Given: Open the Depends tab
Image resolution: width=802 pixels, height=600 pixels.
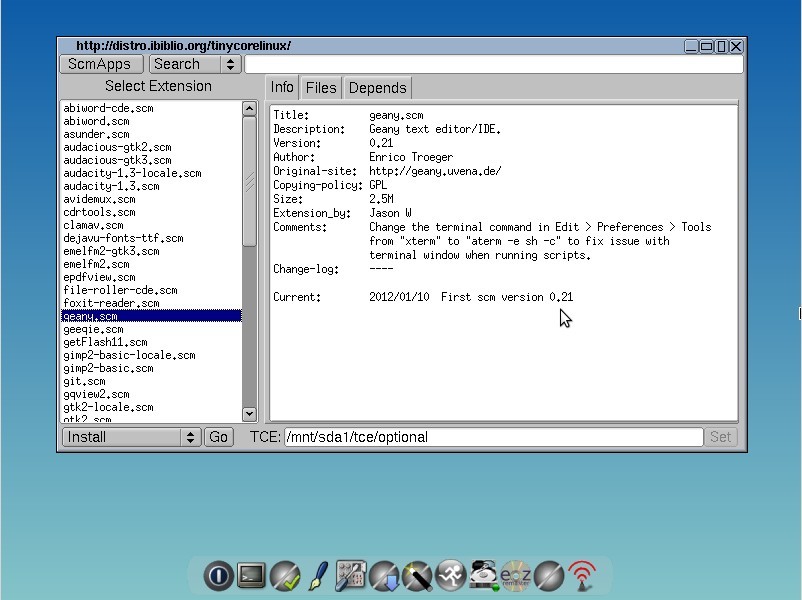Looking at the screenshot, I should 377,87.
